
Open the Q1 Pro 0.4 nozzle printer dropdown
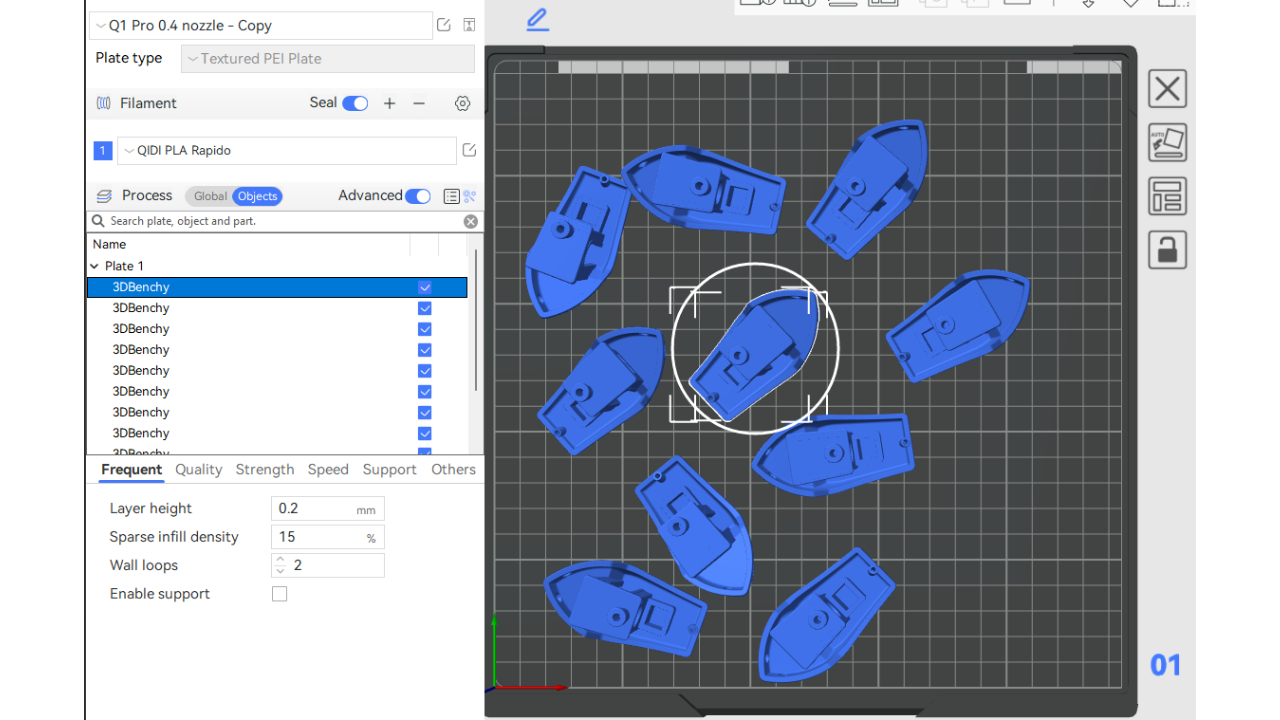pos(260,26)
